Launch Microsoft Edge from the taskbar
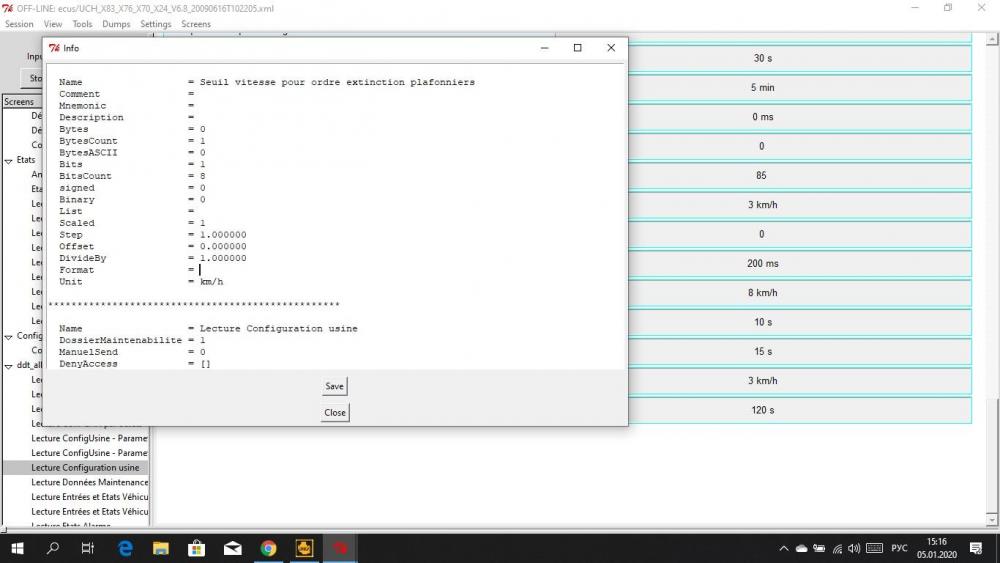 click(x=126, y=548)
